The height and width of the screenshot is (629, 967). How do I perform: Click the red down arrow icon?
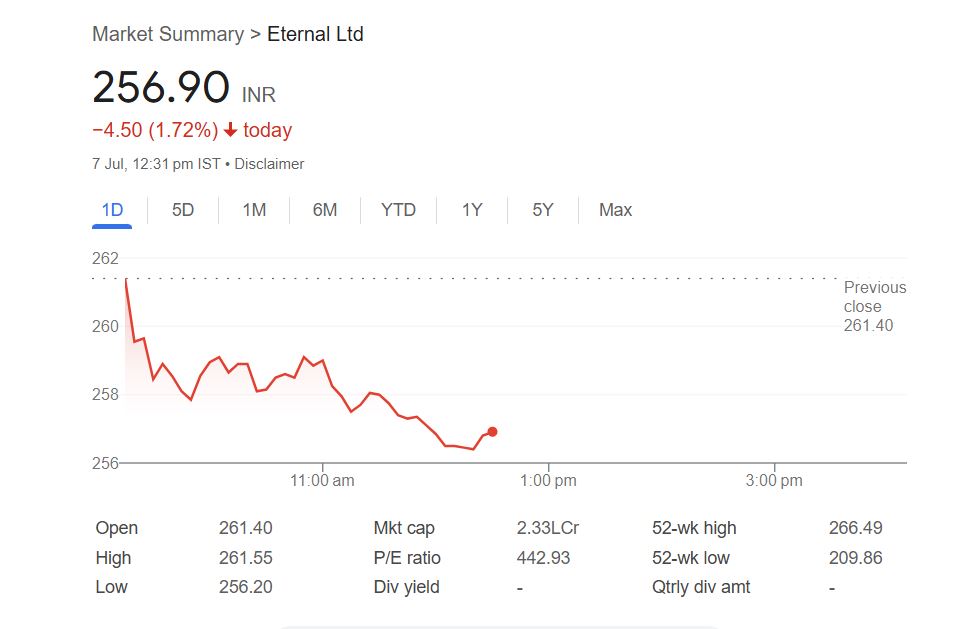point(230,130)
